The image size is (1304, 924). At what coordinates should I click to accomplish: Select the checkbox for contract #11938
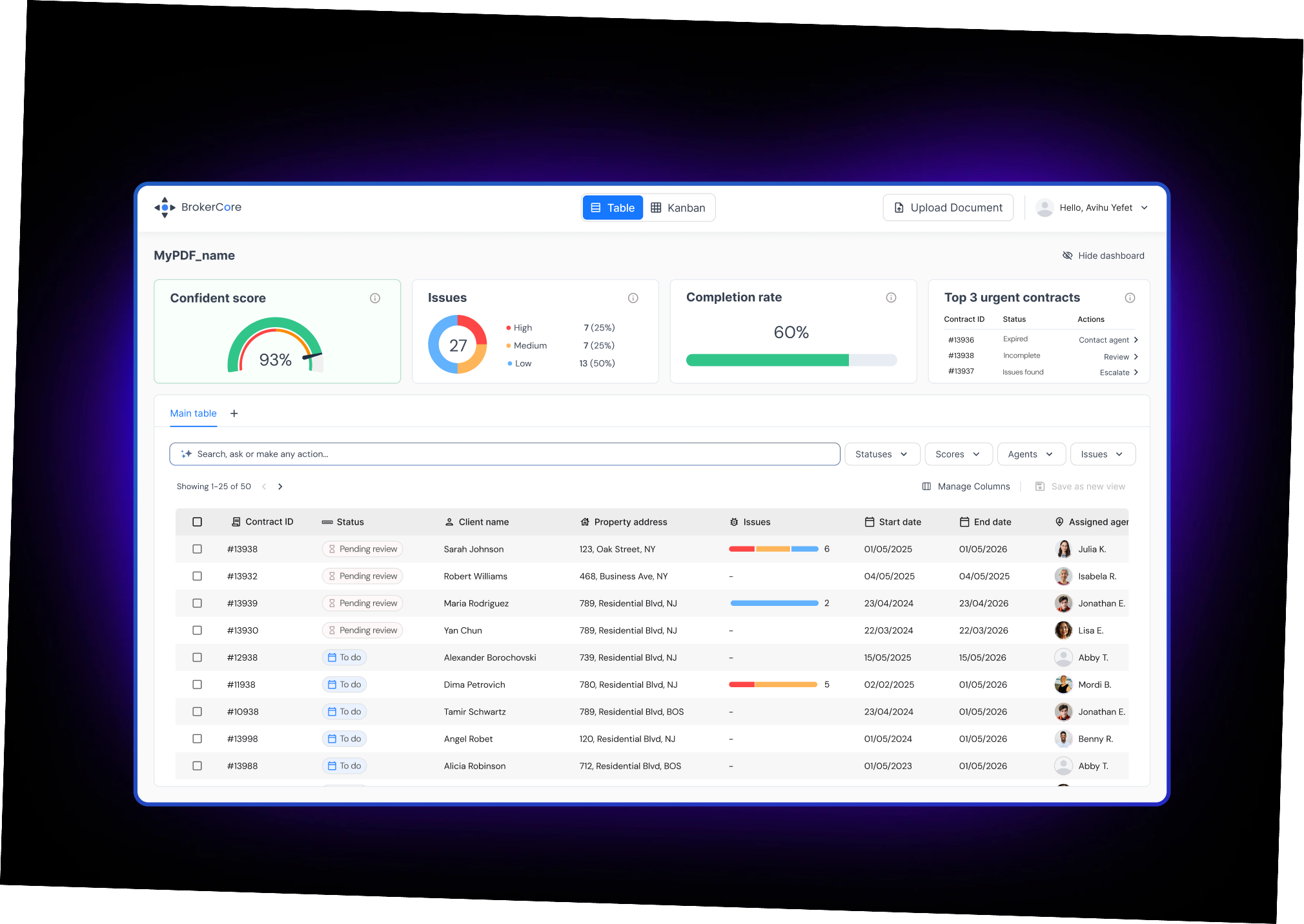(198, 685)
